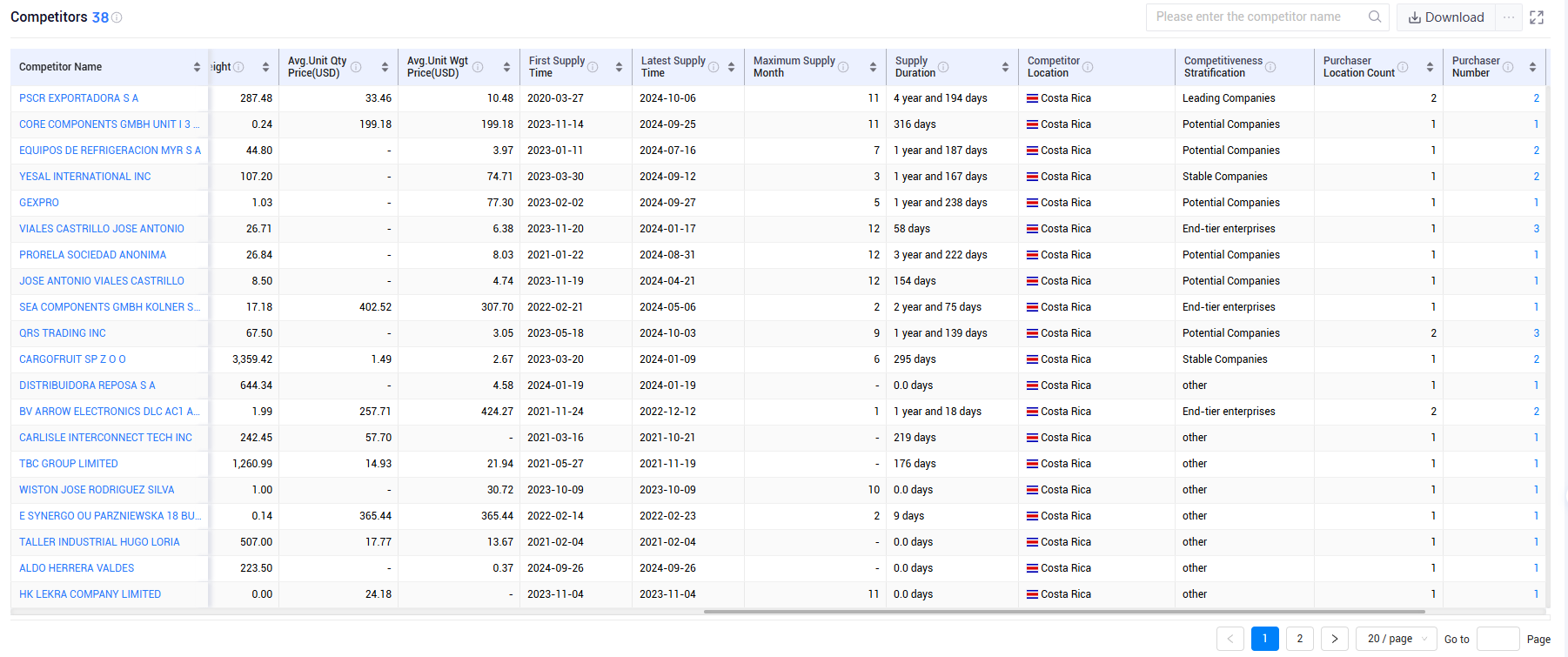Click info icon on Avg.Unit Wgt Price
Screen dimensions: 1568x657
tap(478, 67)
